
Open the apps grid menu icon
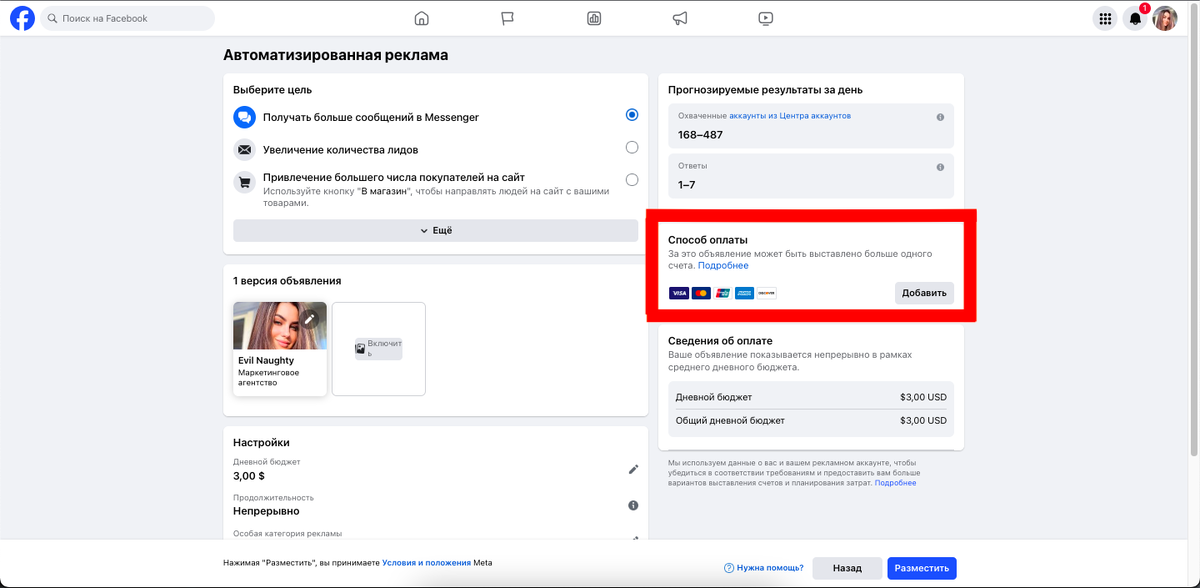coord(1104,17)
